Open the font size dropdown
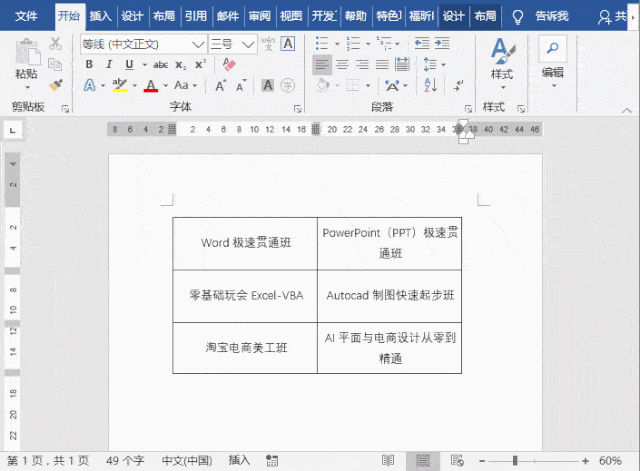This screenshot has height=471, width=640. click(248, 44)
